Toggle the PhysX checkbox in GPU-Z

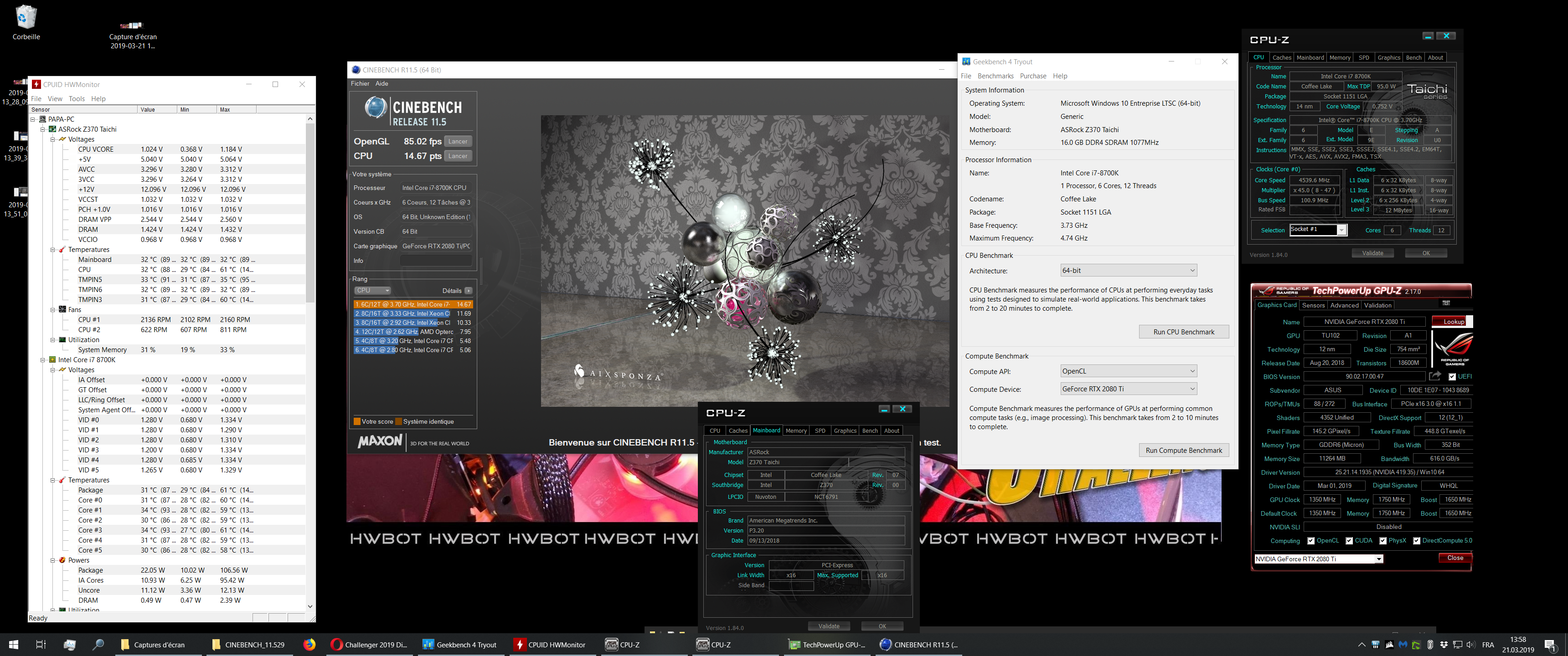[1383, 541]
